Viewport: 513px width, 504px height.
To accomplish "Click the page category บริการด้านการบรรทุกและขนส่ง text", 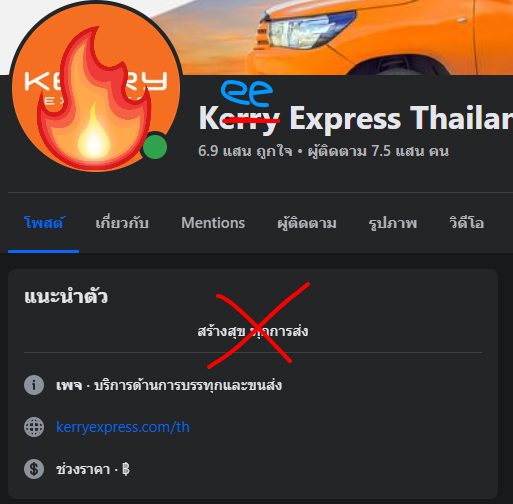I will (x=188, y=385).
